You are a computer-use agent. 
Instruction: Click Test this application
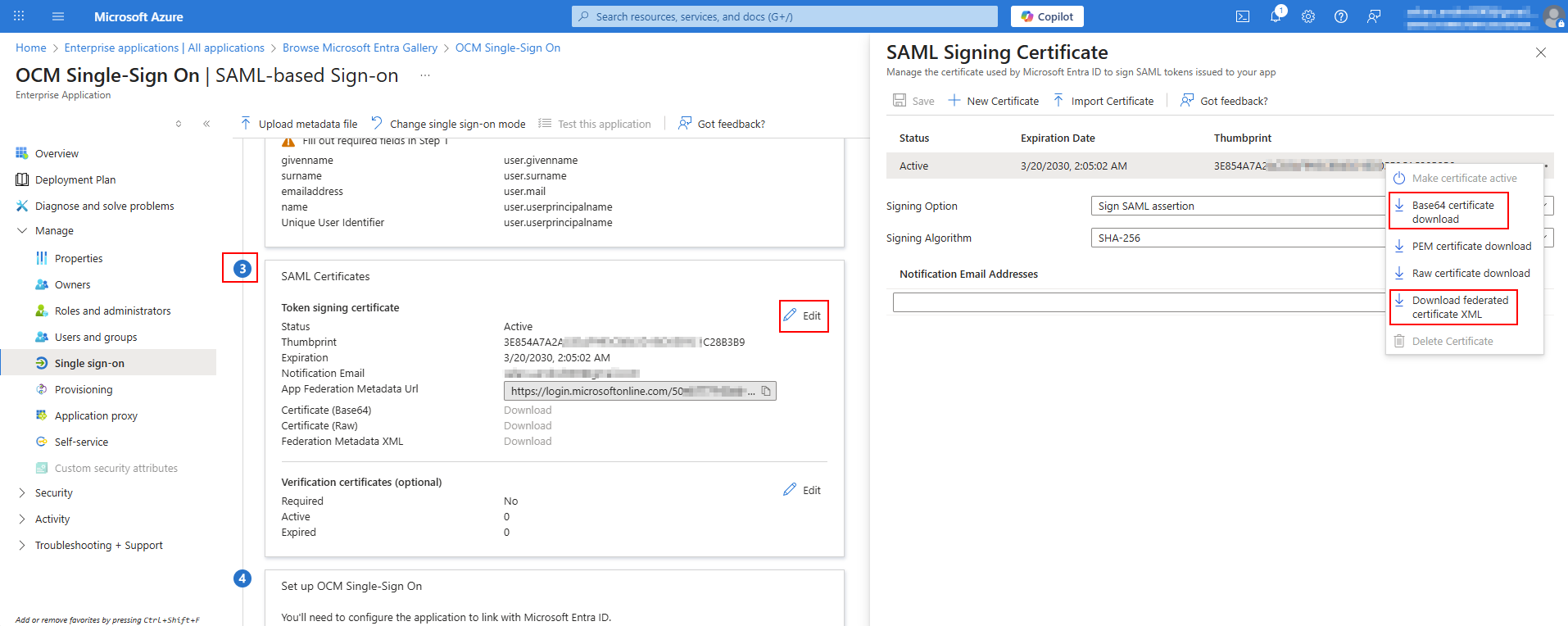tap(595, 124)
